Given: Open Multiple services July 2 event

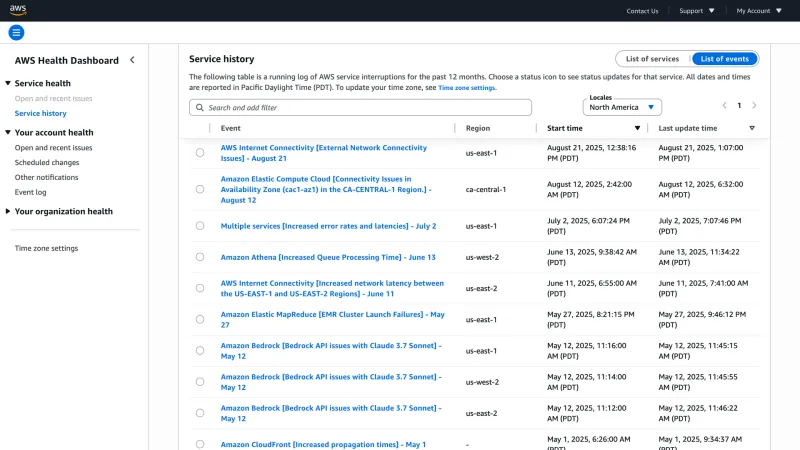Looking at the screenshot, I should (328, 226).
